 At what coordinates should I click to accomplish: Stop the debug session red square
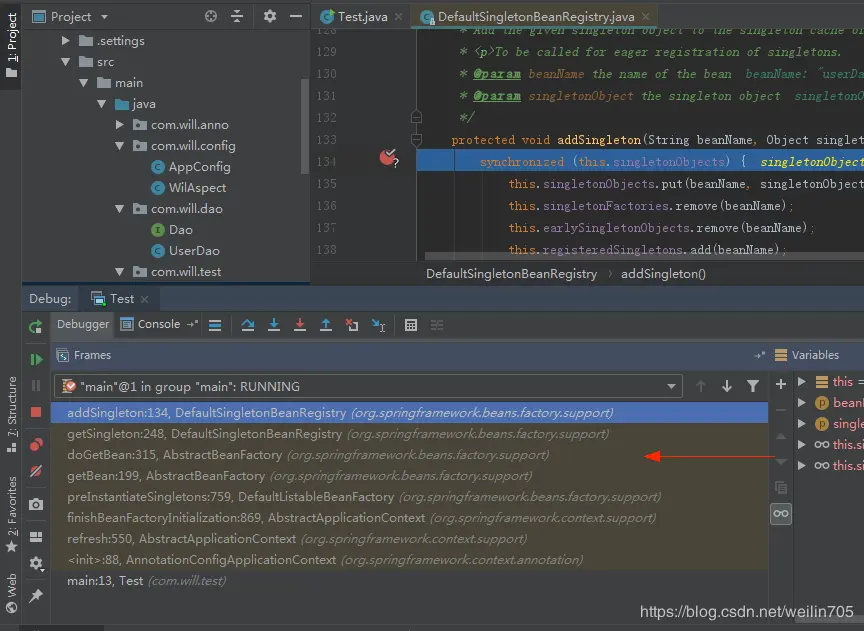coord(36,412)
